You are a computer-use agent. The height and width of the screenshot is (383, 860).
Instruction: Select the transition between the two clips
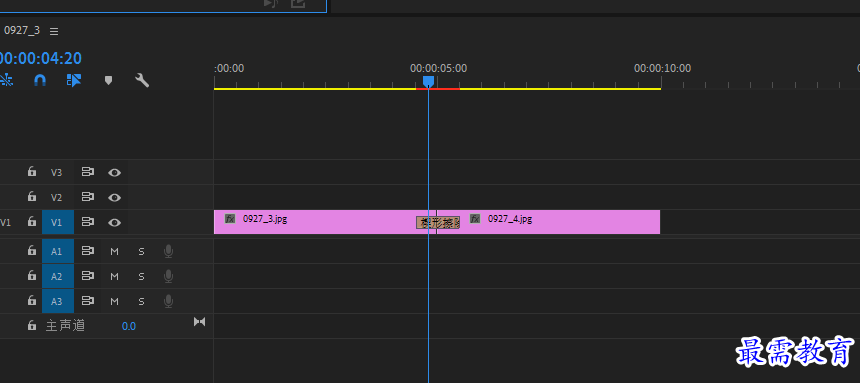click(438, 222)
